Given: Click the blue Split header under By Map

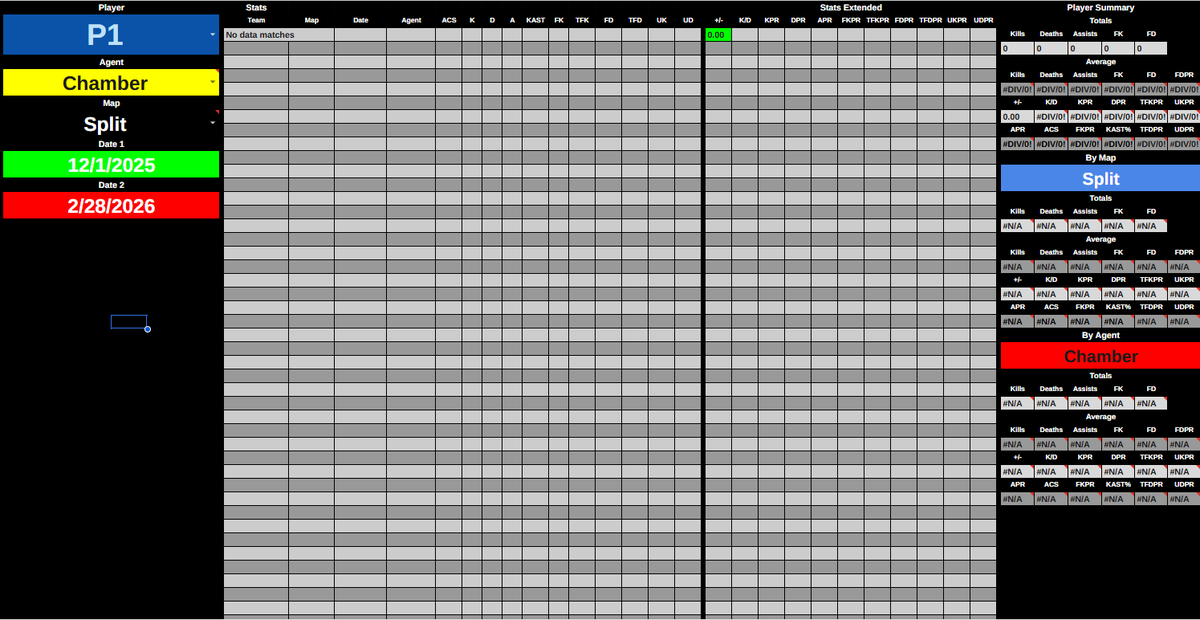Looking at the screenshot, I should (1100, 179).
